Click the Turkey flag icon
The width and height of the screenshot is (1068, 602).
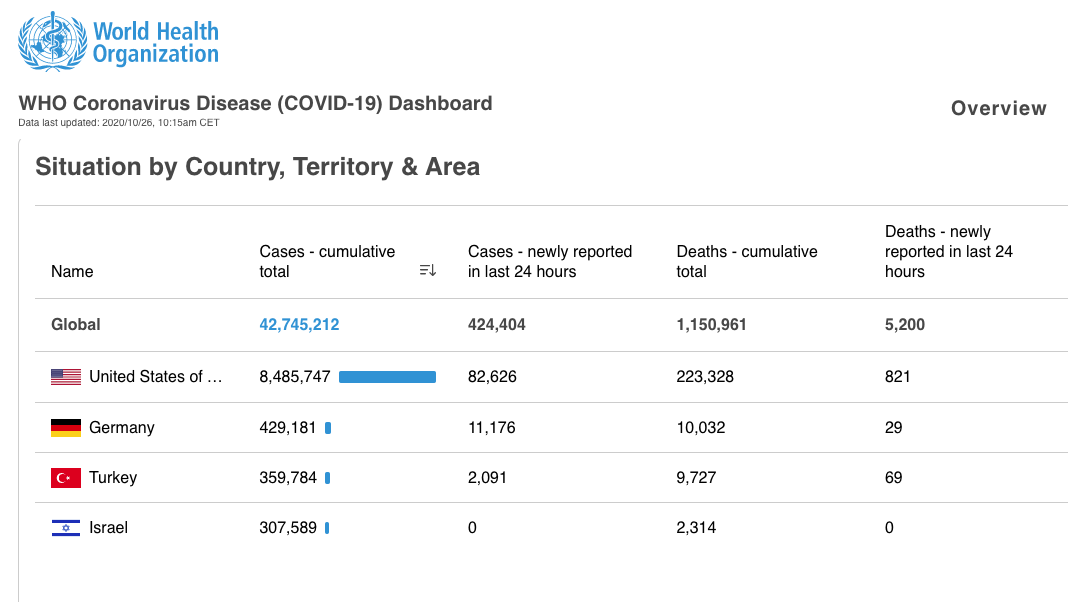[66, 478]
